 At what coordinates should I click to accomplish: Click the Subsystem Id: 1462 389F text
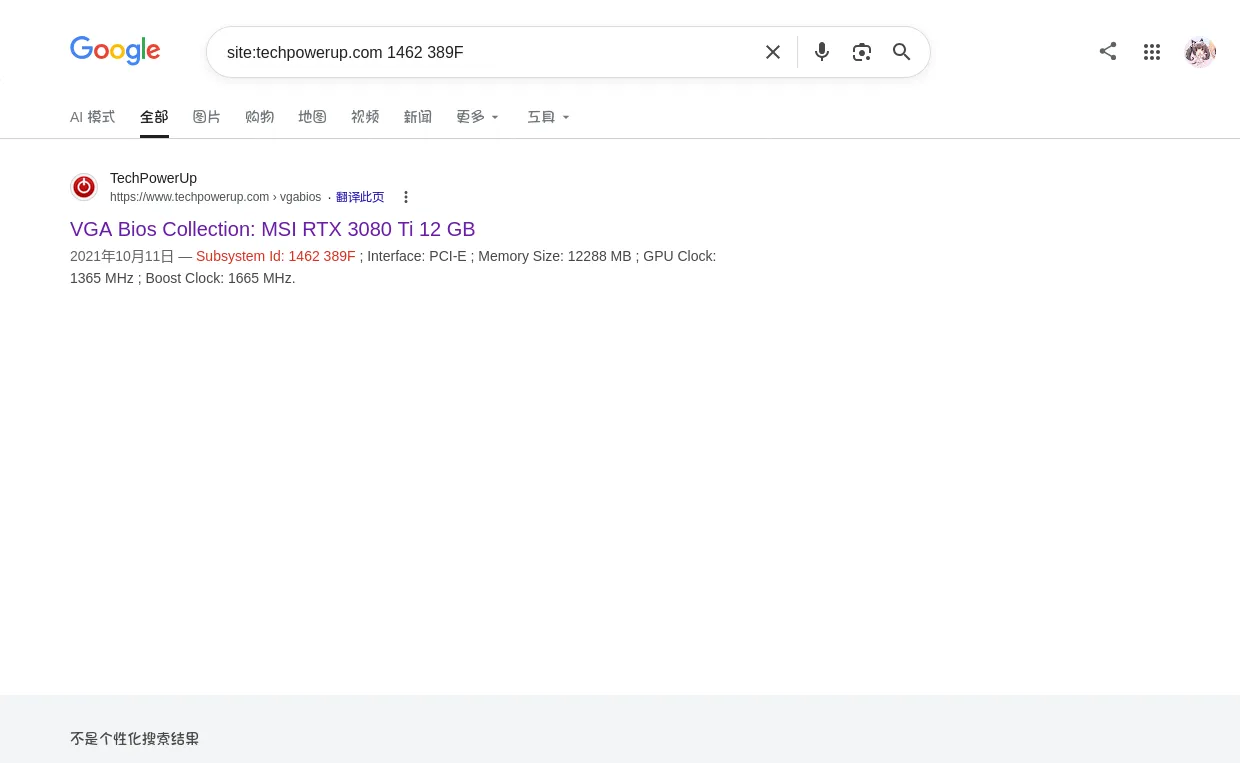[x=276, y=256]
